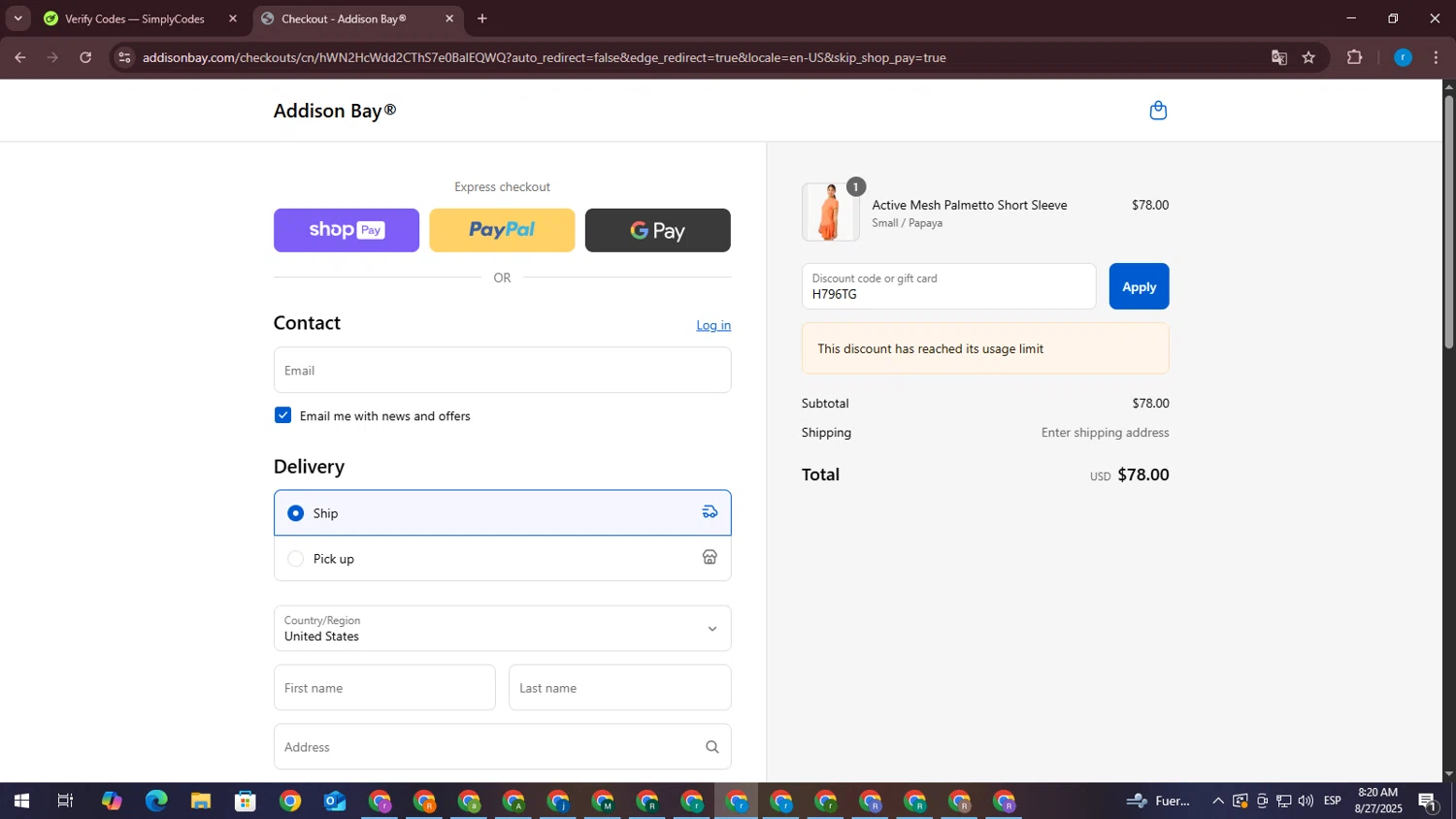Click the discount code field containing H796TG
The width and height of the screenshot is (1456, 819).
click(x=948, y=286)
